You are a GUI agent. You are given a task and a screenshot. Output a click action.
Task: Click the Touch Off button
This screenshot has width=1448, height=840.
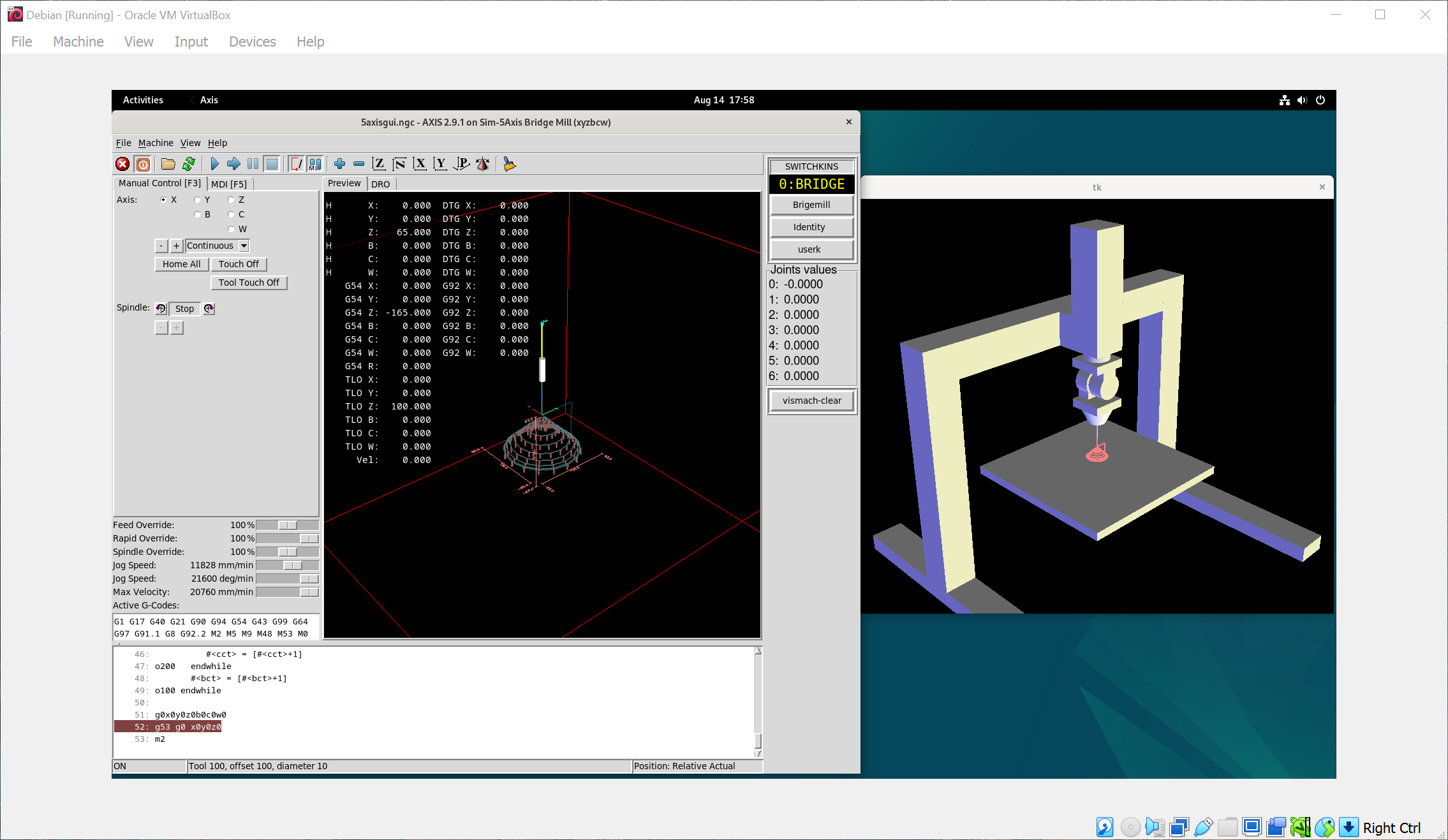tap(239, 264)
